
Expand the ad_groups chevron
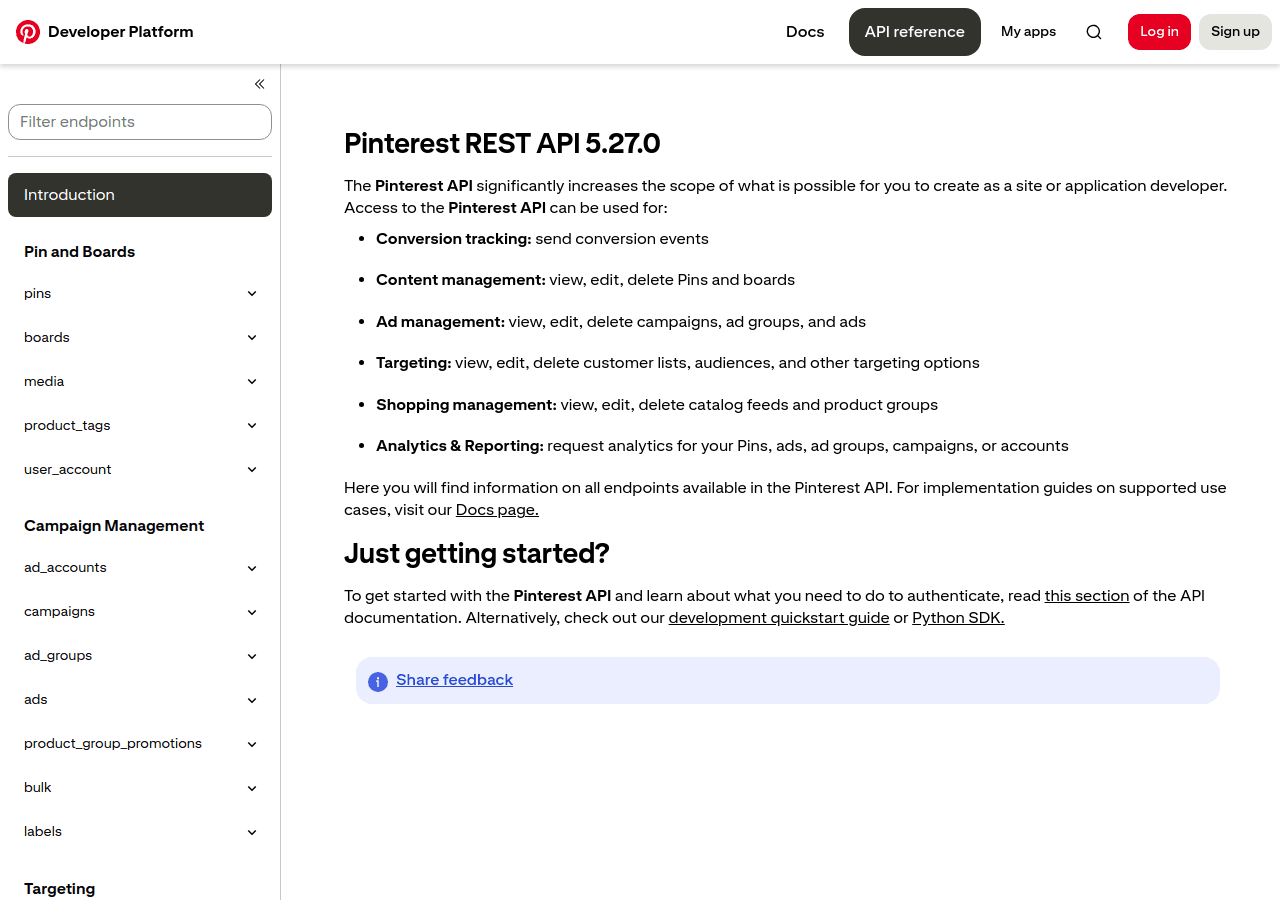pyautogui.click(x=252, y=656)
